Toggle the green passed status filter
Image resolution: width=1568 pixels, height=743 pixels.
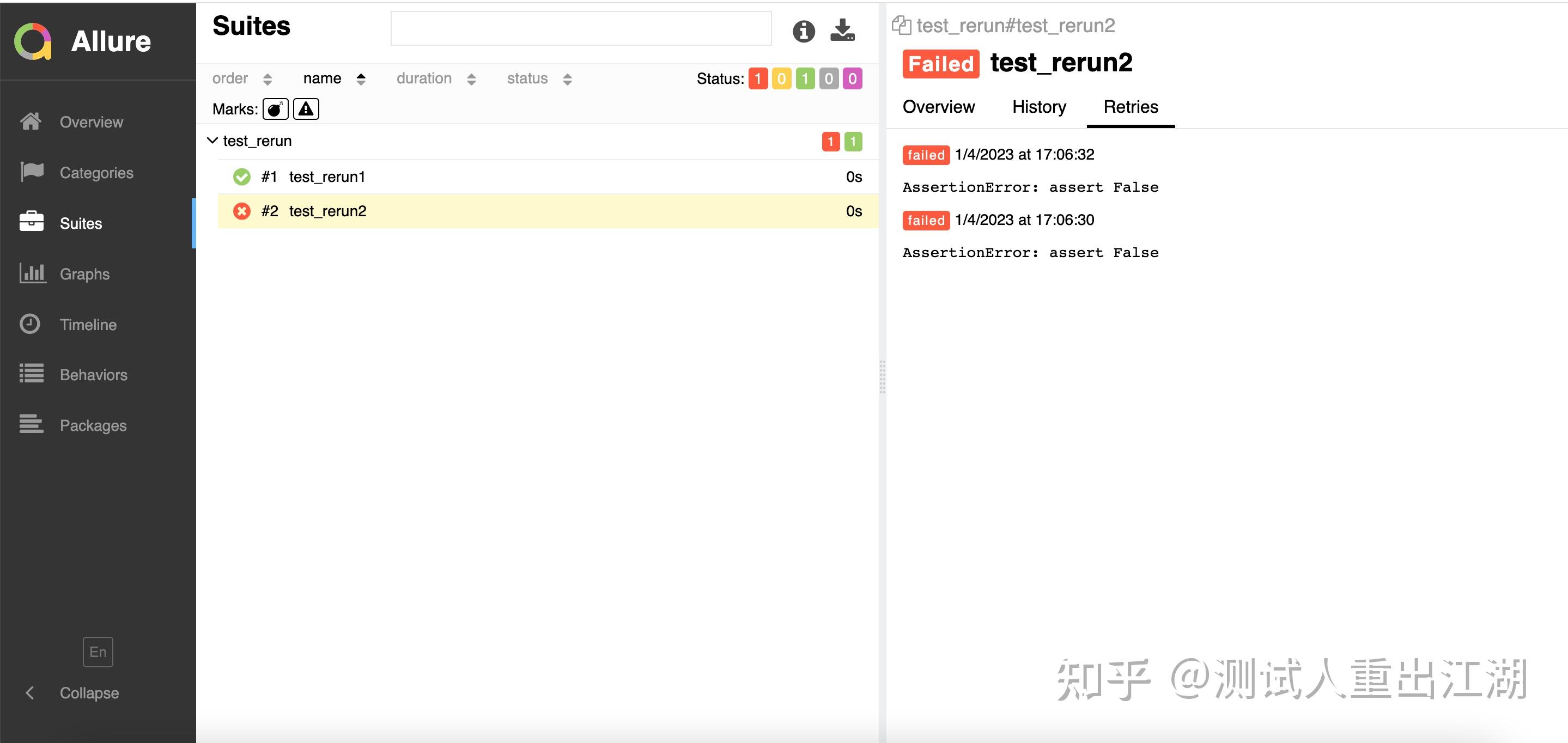tap(804, 78)
